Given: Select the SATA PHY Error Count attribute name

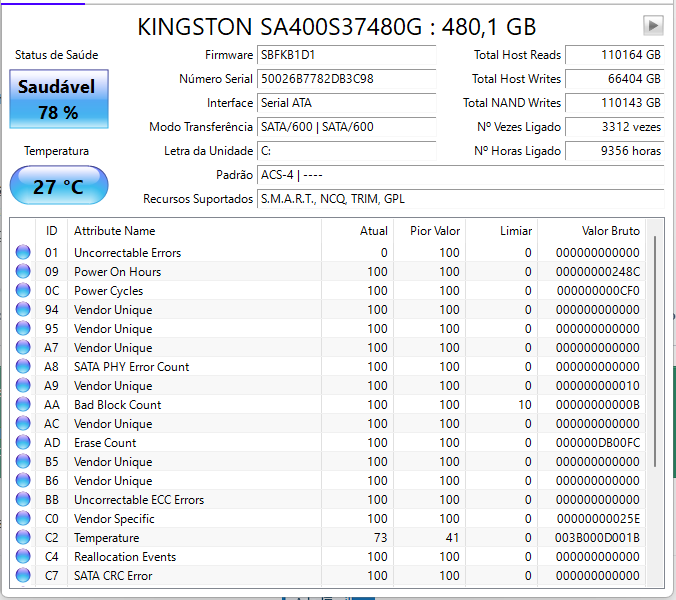Looking at the screenshot, I should (x=131, y=366).
